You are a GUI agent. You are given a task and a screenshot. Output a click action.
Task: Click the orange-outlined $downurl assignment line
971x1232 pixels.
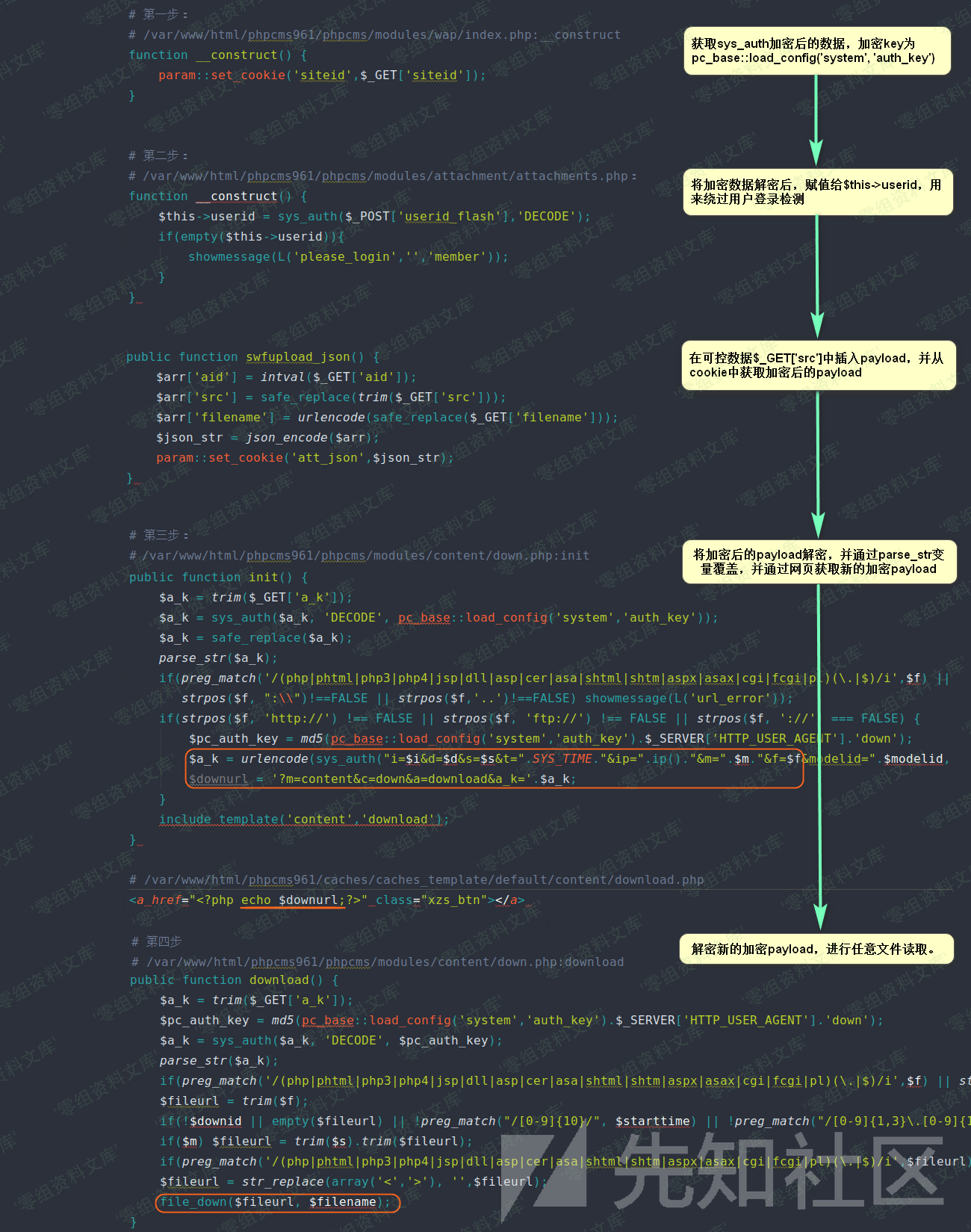click(382, 779)
